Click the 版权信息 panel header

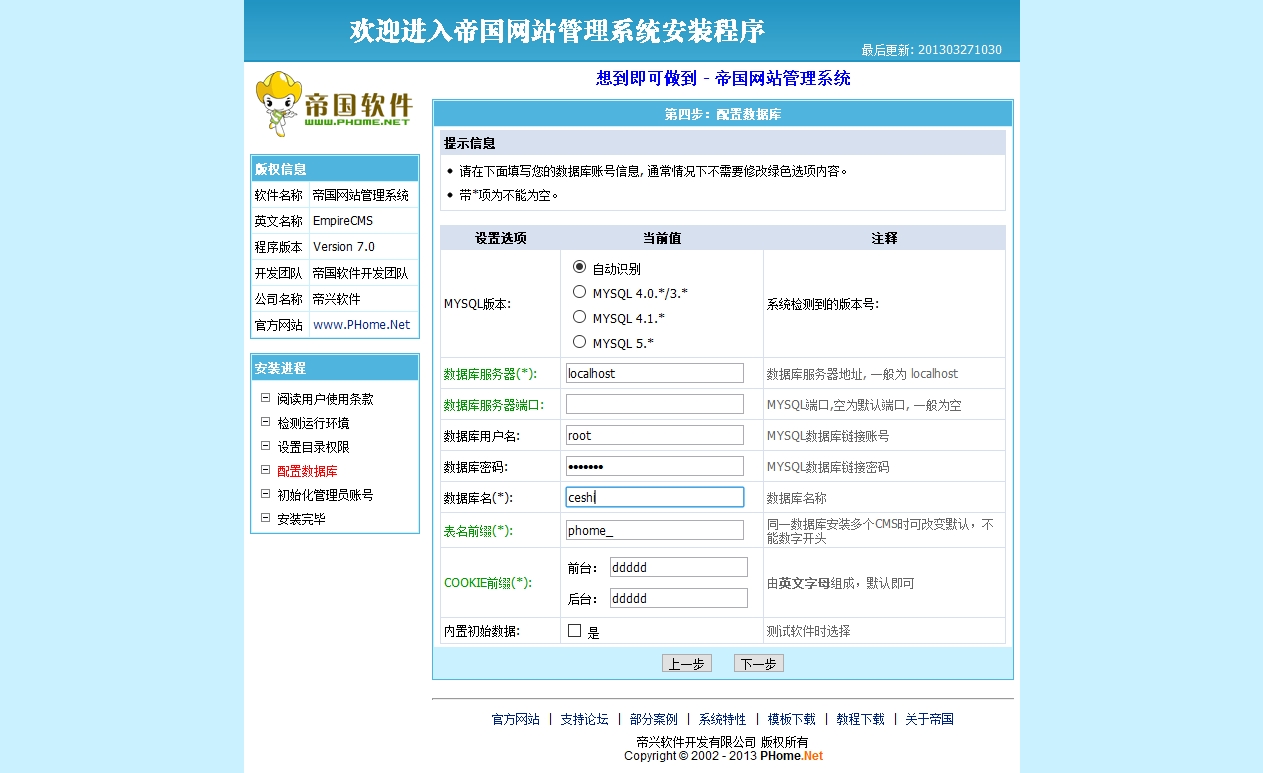point(335,169)
